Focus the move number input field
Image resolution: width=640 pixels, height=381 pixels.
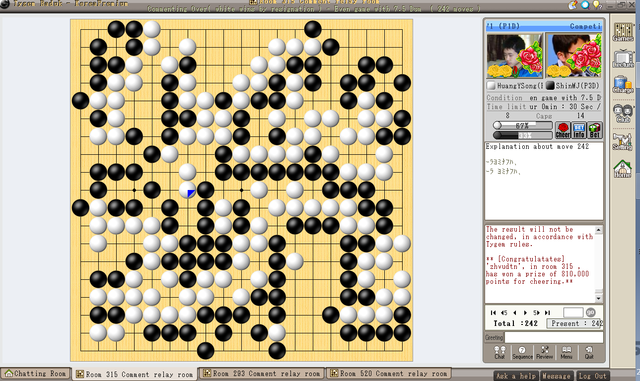[573, 312]
